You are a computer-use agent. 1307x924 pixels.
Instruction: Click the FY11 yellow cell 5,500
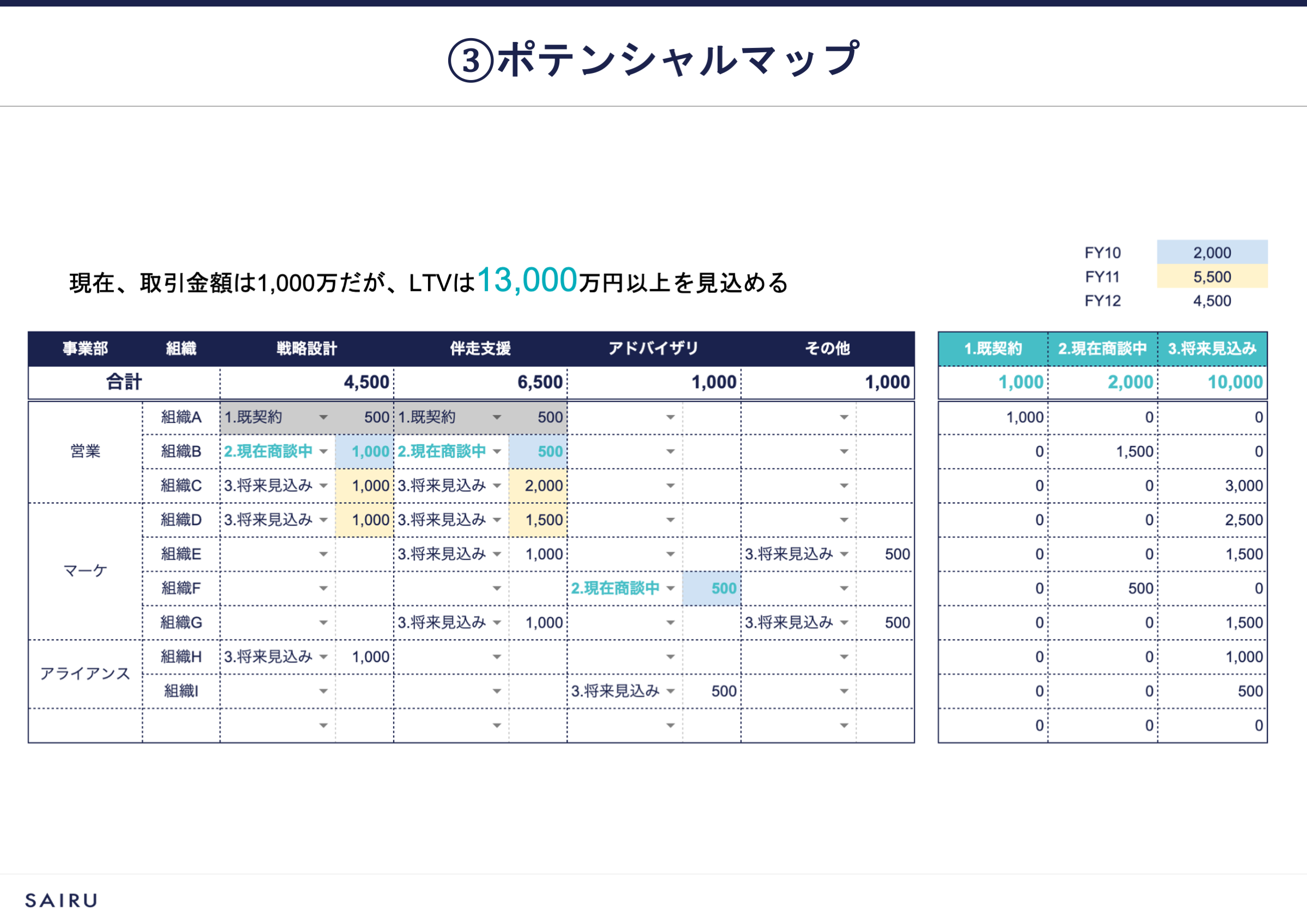1212,277
